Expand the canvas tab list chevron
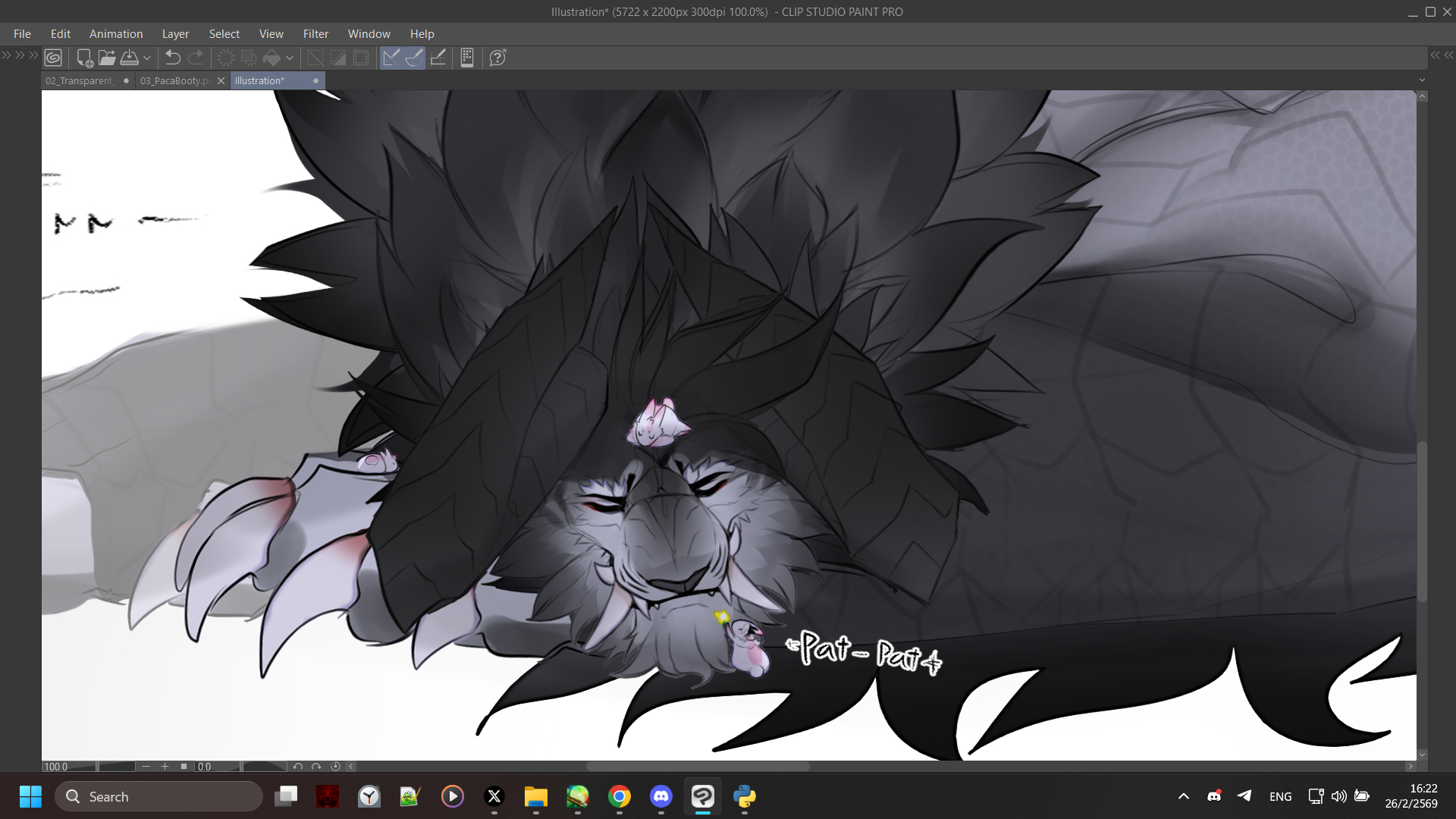 pos(1422,80)
